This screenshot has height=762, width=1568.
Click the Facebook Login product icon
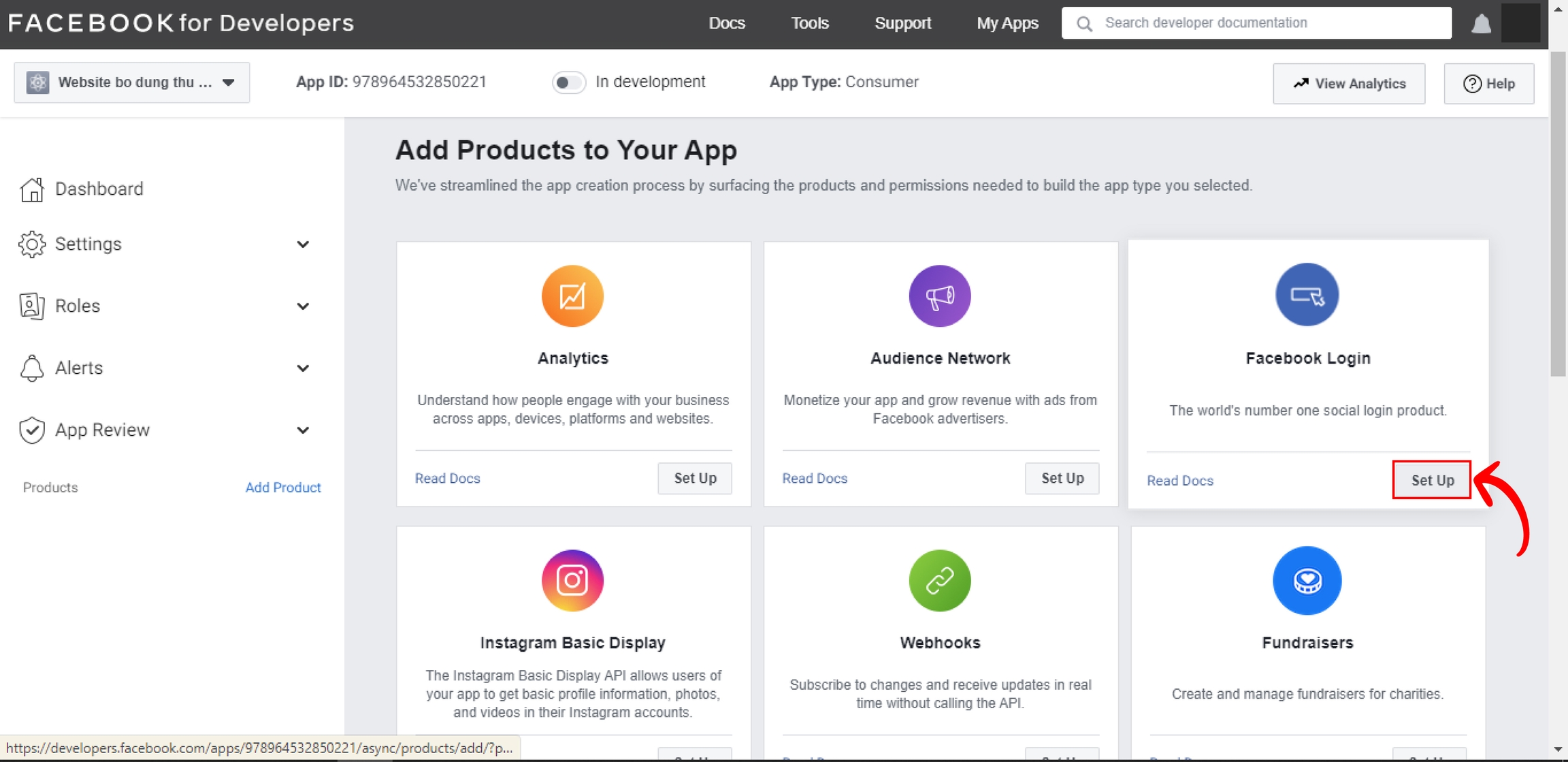coord(1307,294)
